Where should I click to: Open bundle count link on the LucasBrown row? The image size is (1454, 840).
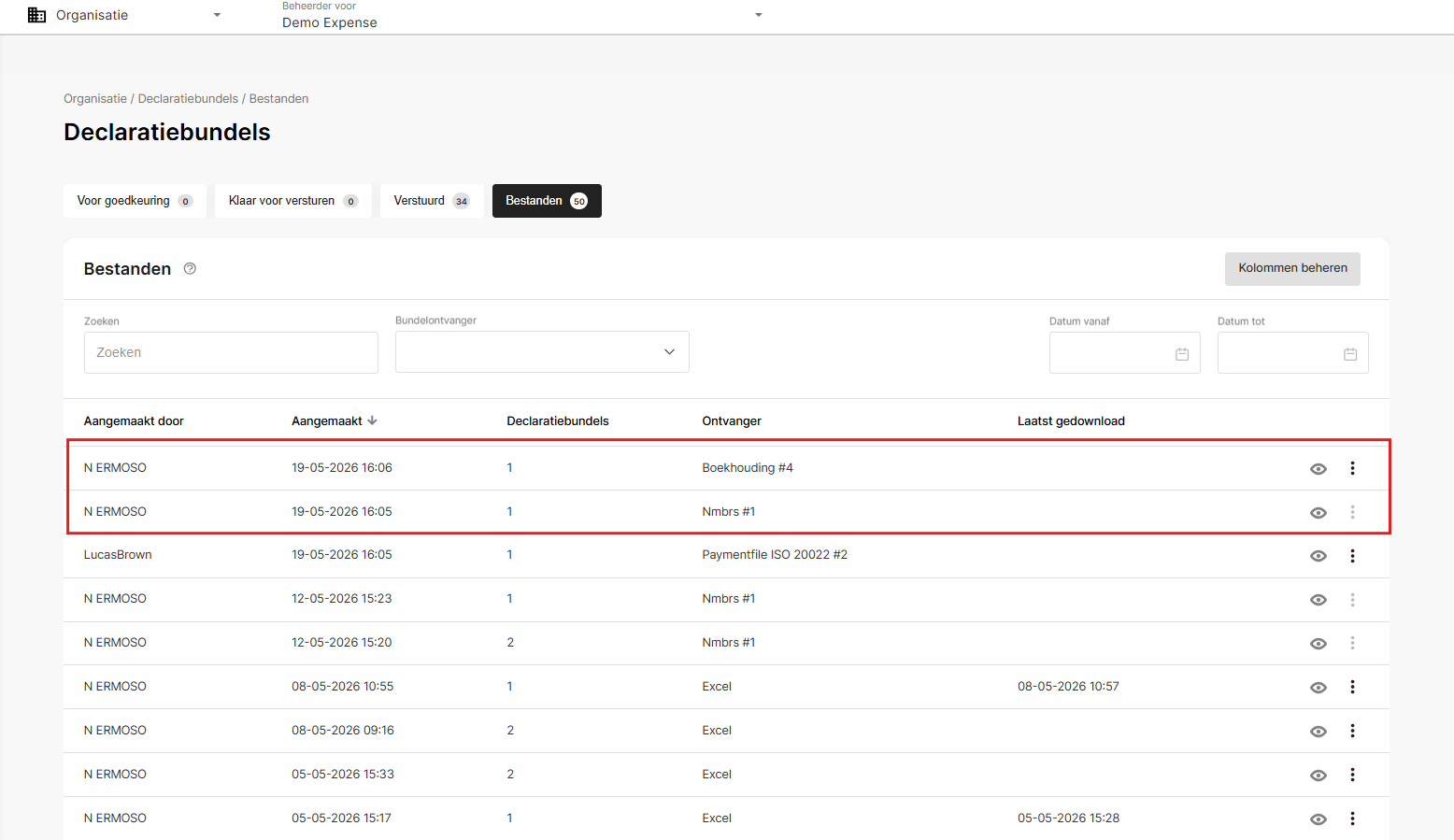pyautogui.click(x=509, y=555)
